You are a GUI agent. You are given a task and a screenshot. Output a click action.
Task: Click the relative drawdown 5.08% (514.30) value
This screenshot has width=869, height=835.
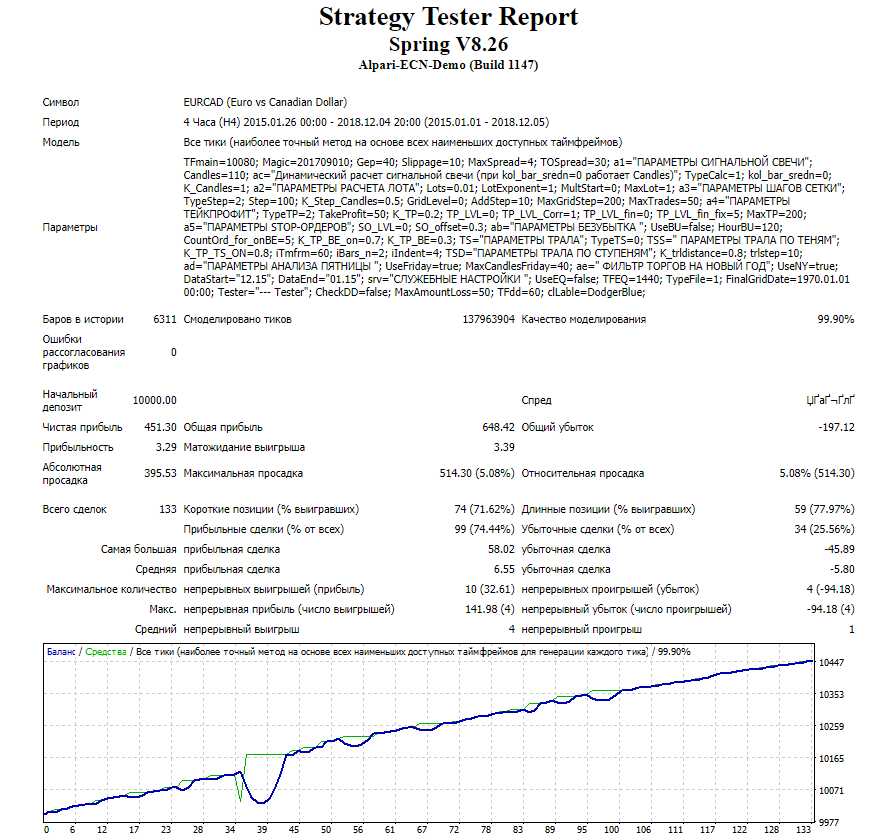click(x=816, y=473)
